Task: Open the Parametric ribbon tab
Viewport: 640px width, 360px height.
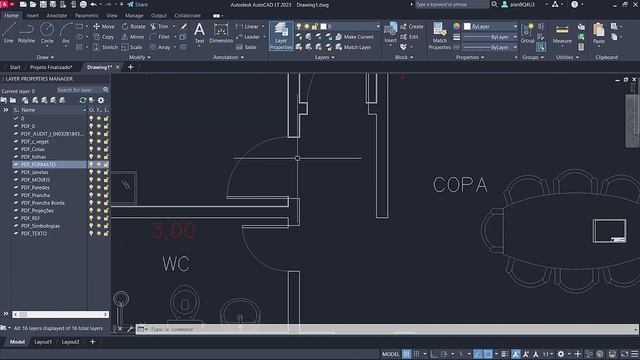Action: (87, 16)
